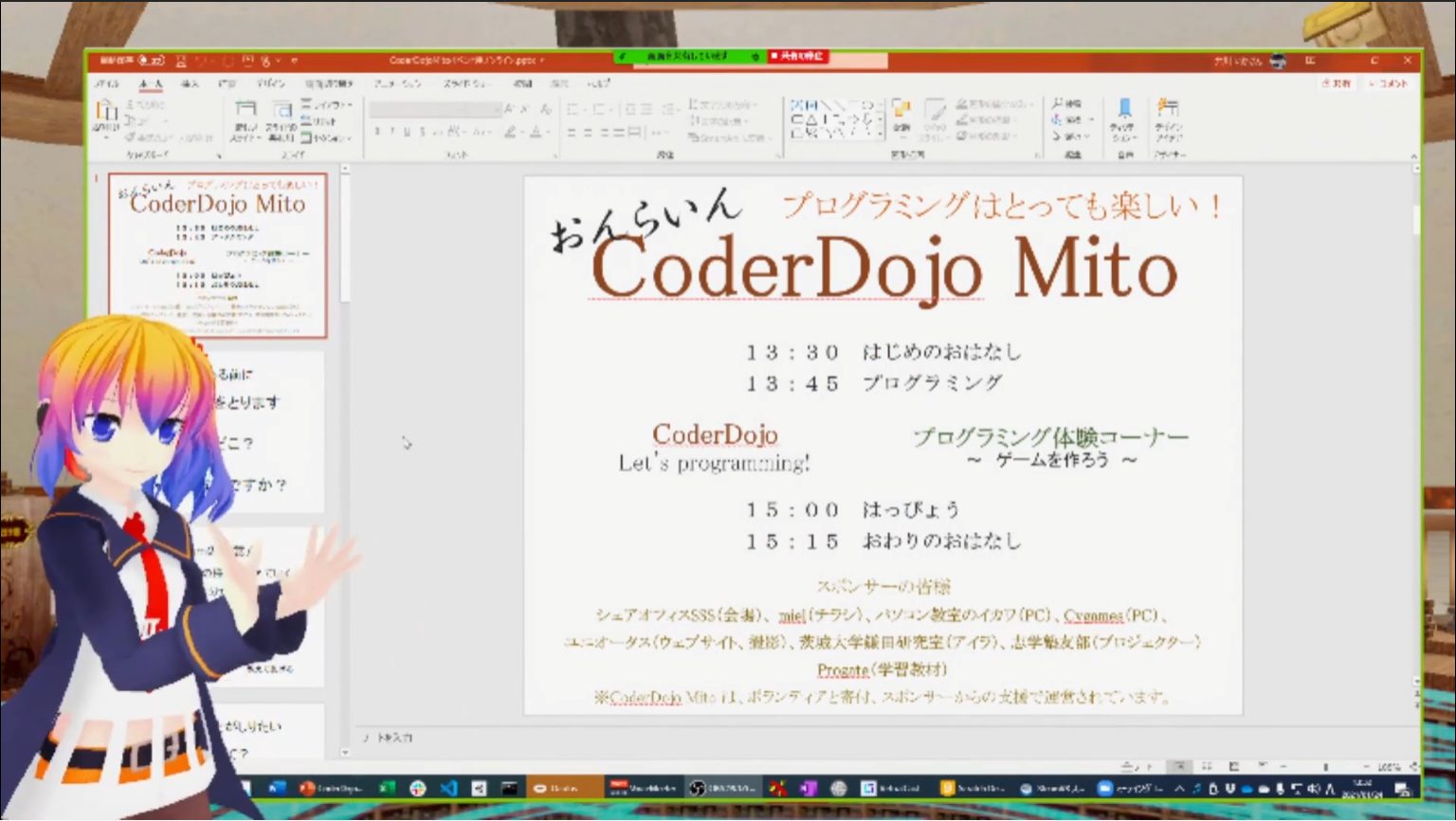Image resolution: width=1456 pixels, height=821 pixels.
Task: Click the align left paragraph icon
Action: [573, 132]
